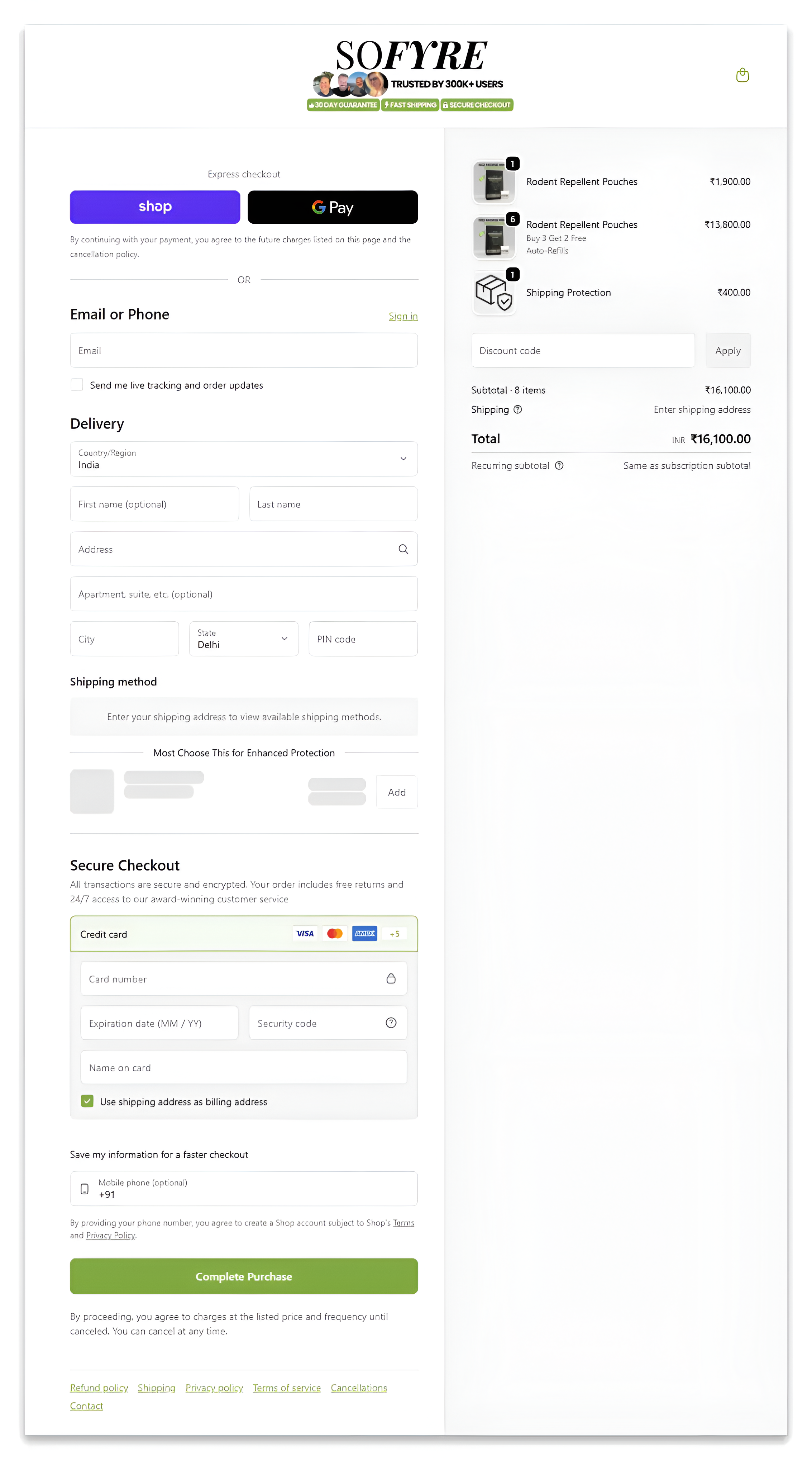The image size is (812, 1460).
Task: Click the phone icon beside mobile number
Action: coord(84,1189)
